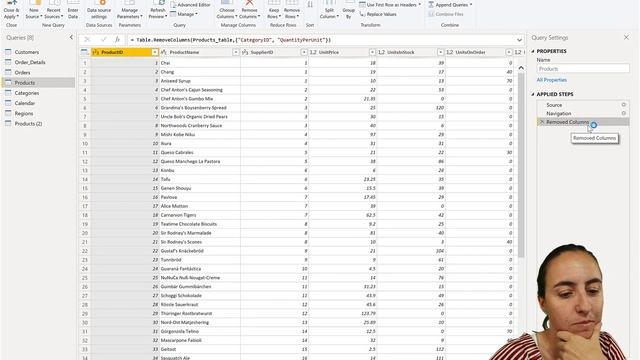Click the SupplierID data type icon
The image size is (640, 360).
(x=245, y=52)
